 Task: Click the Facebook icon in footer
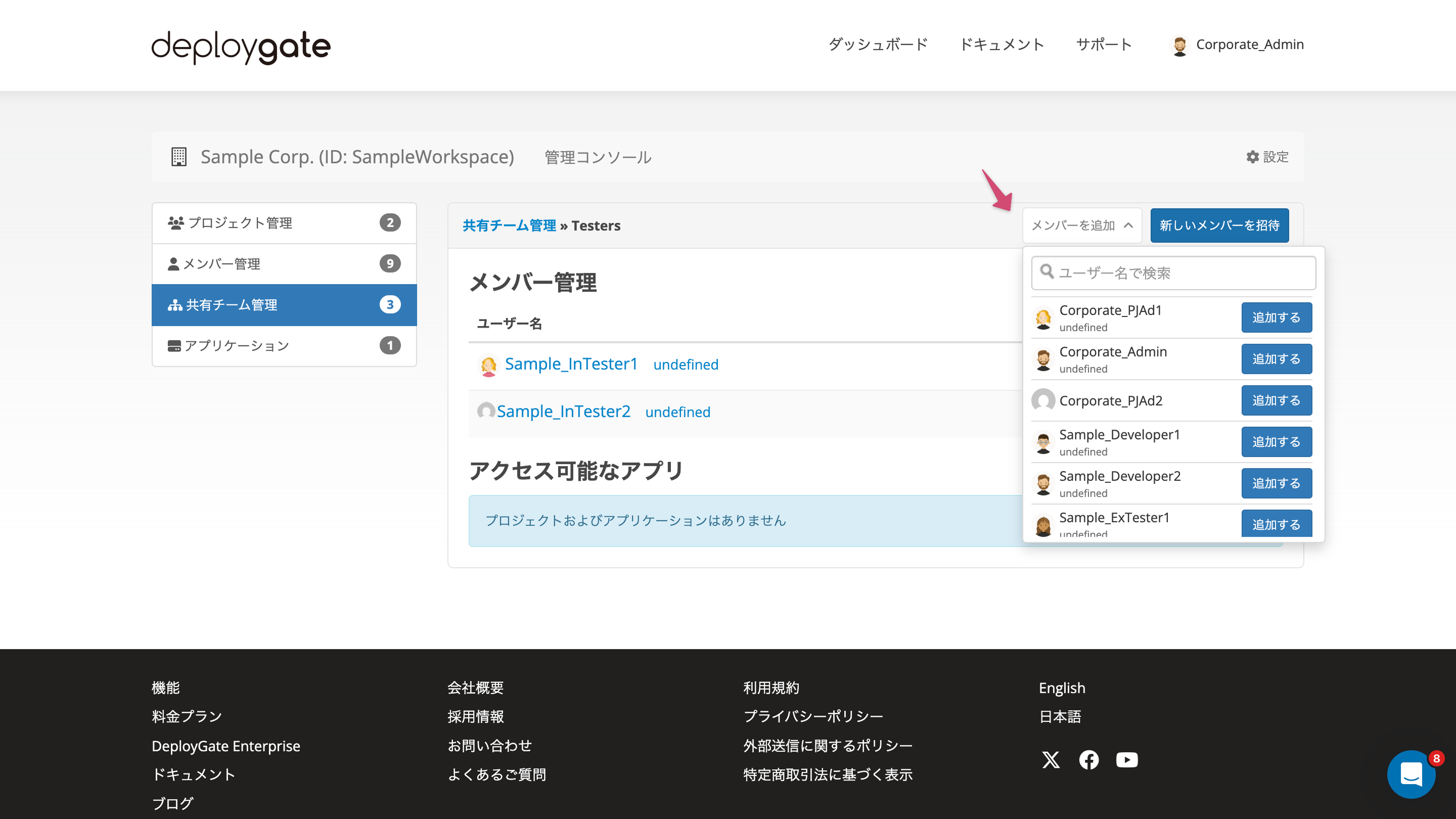point(1088,760)
